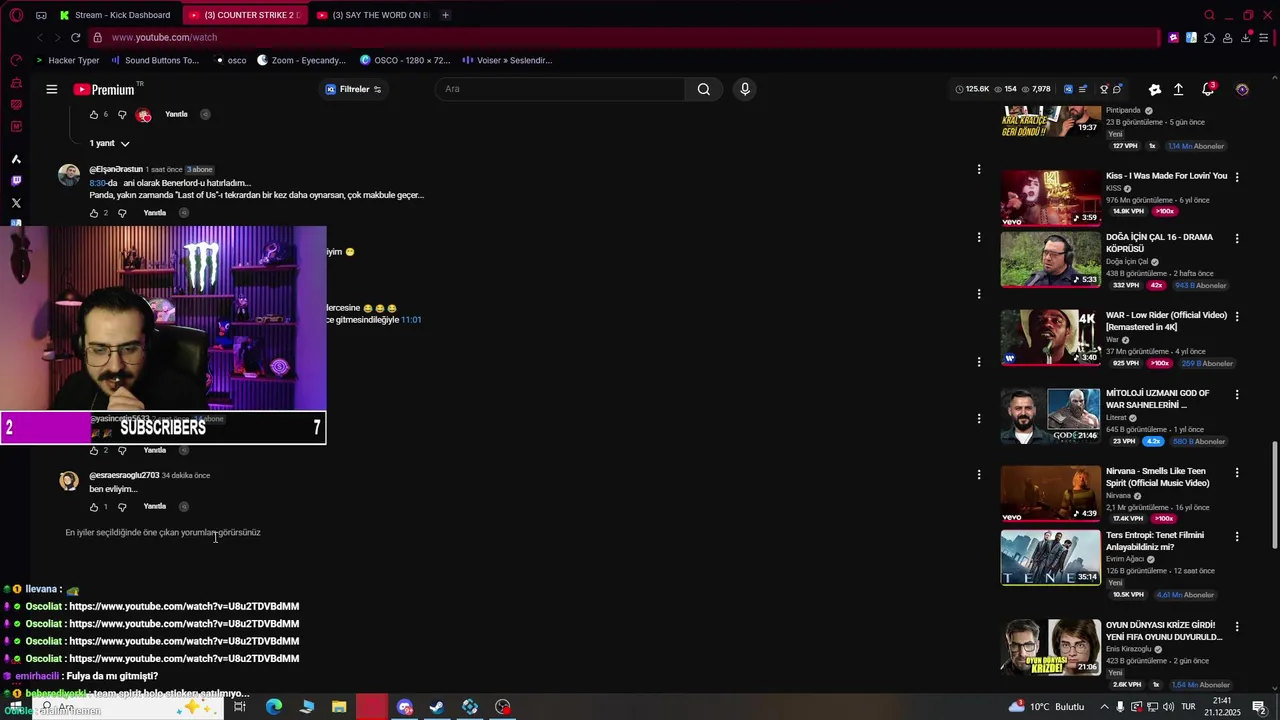Open the YouTube account avatar menu
This screenshot has width=1280, height=720.
pos(1242,89)
